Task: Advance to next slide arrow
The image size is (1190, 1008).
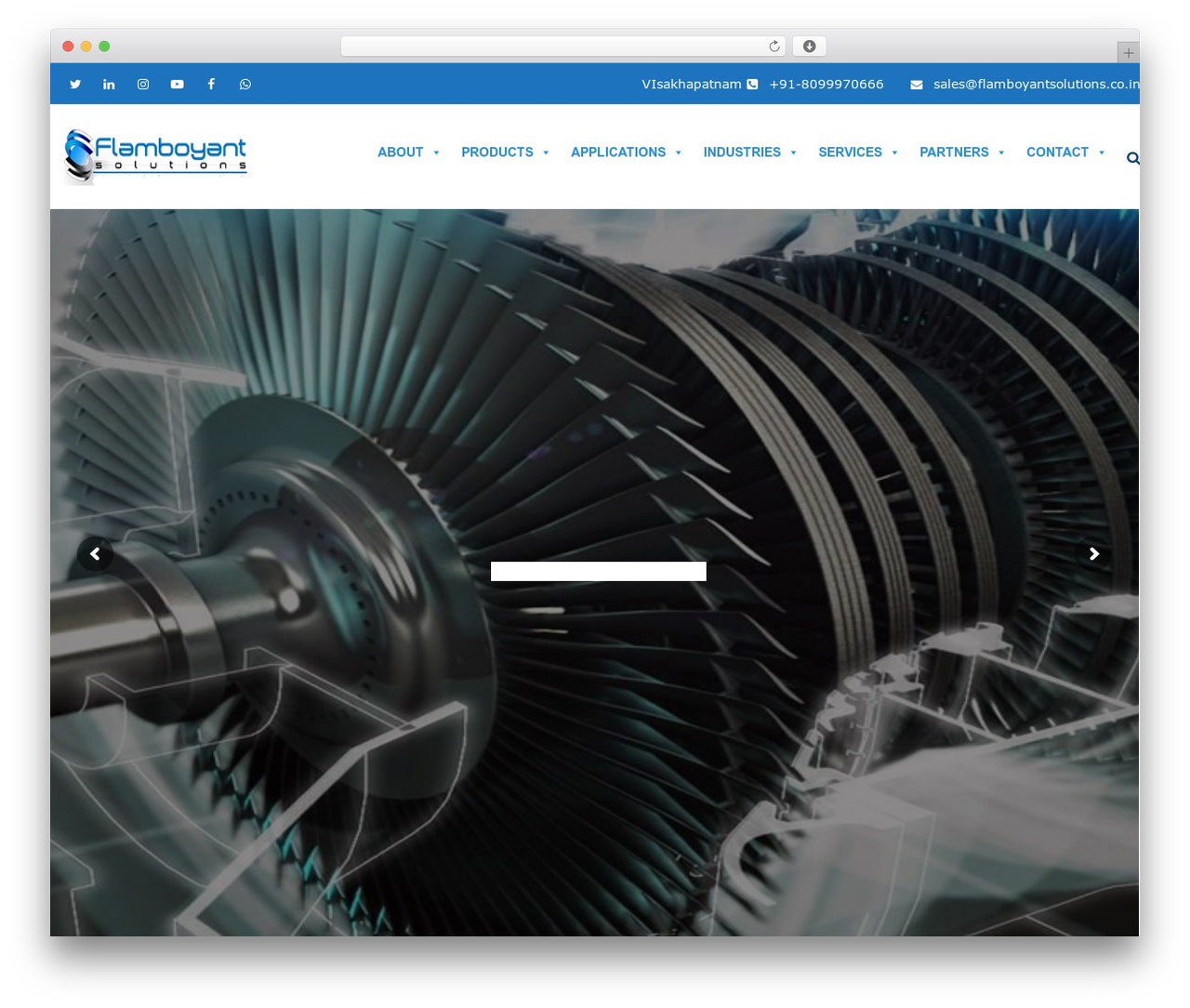Action: [1094, 554]
